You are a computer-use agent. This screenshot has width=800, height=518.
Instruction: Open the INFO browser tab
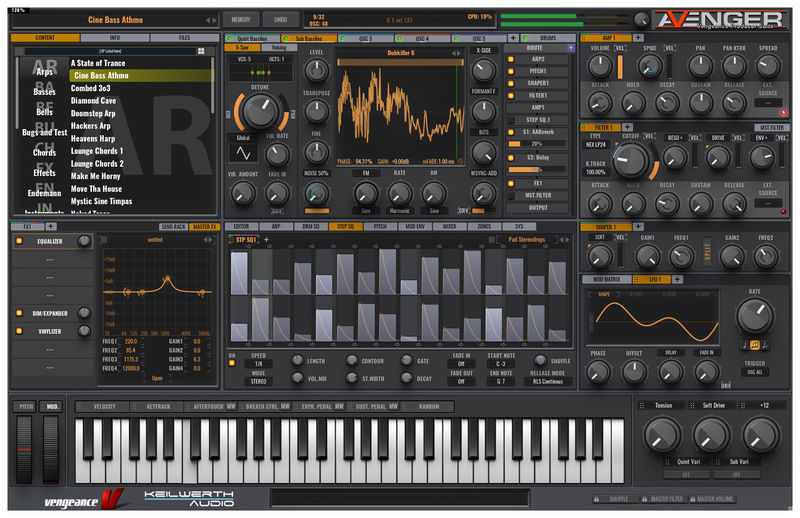115,38
